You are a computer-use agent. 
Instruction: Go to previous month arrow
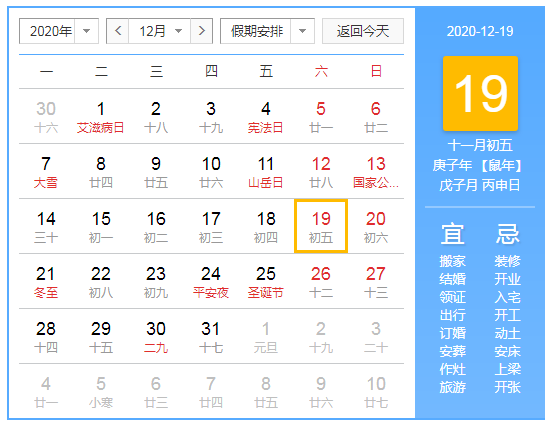118,31
